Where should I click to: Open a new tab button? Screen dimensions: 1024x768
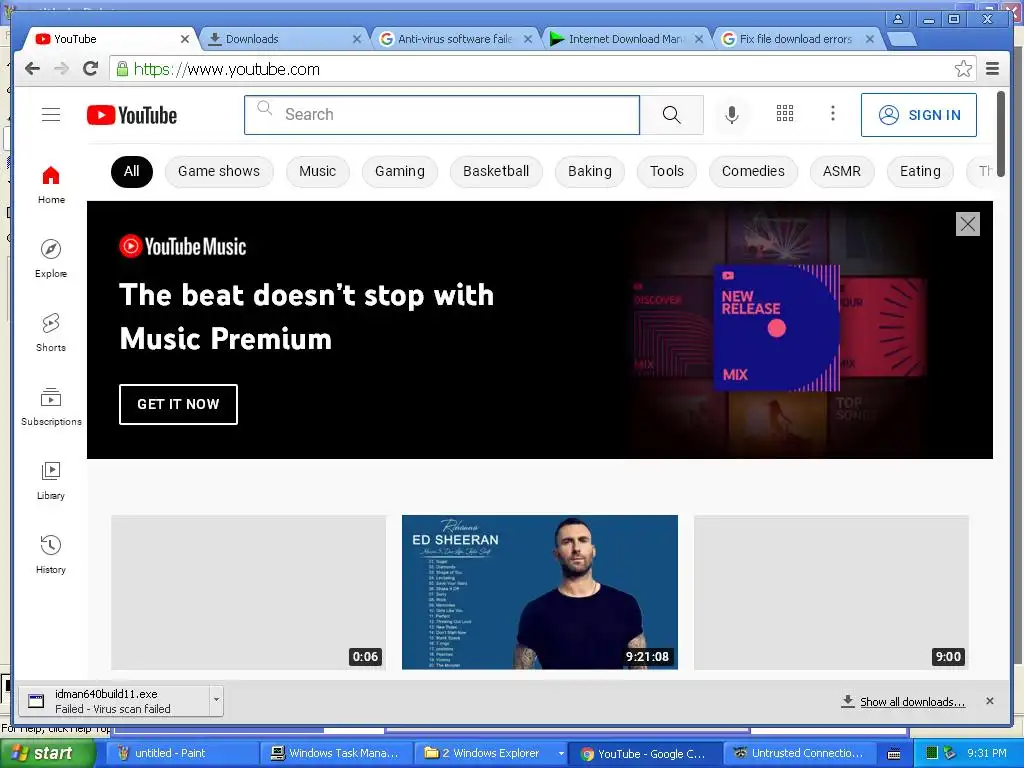click(x=902, y=39)
